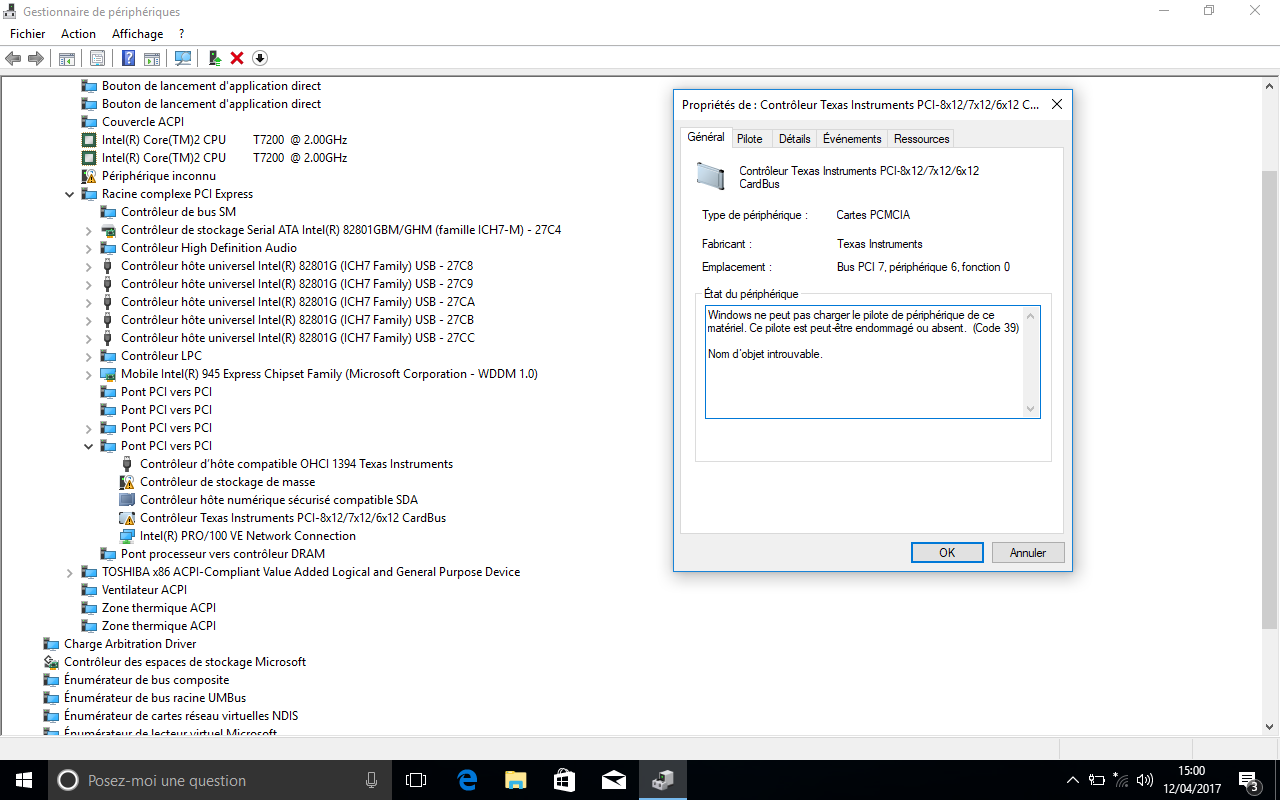The width and height of the screenshot is (1280, 800).
Task: Switch to the Détails tab
Action: [x=795, y=139]
